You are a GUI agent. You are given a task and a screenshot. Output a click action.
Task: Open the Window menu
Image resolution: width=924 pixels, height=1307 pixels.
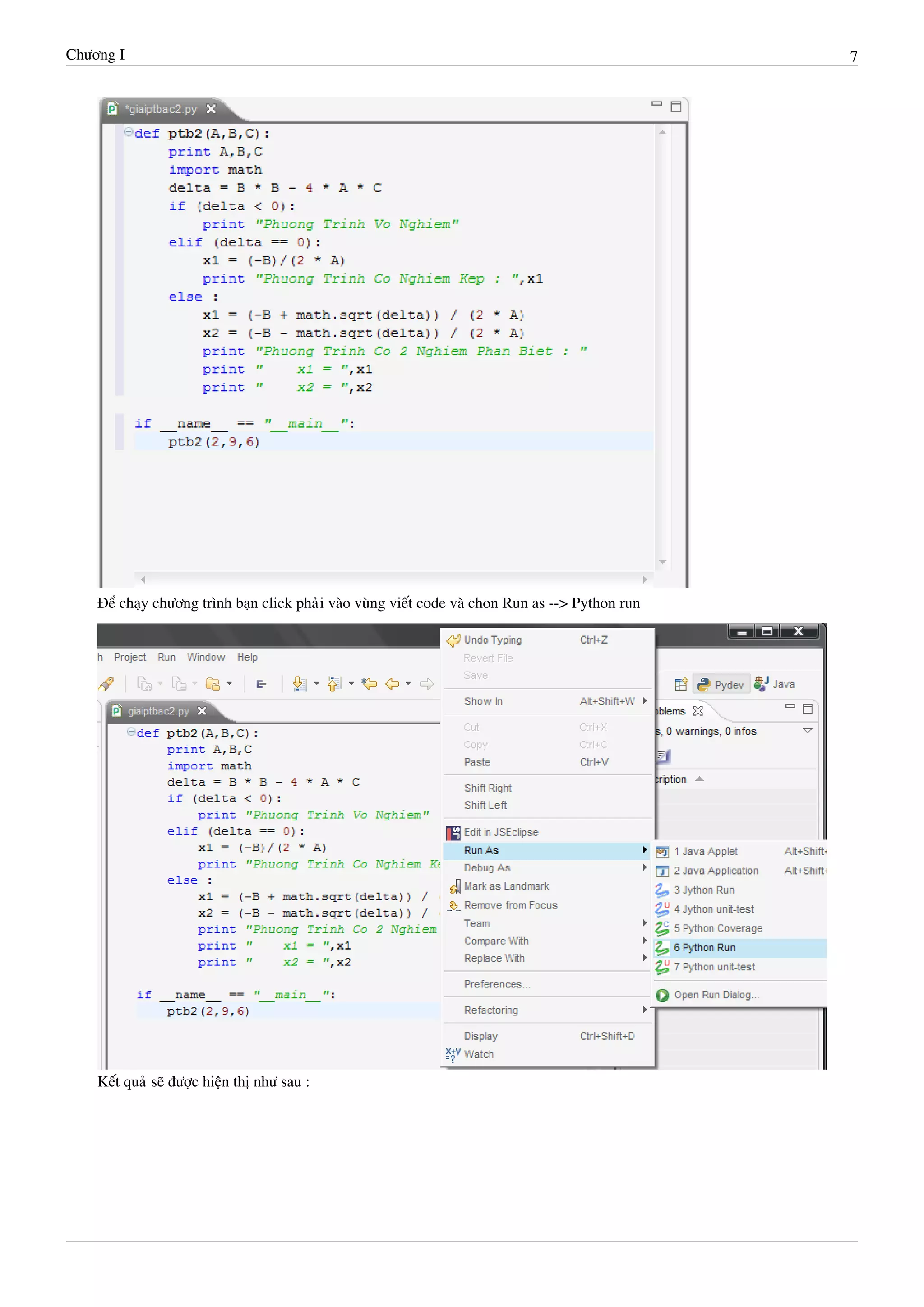pyautogui.click(x=206, y=657)
